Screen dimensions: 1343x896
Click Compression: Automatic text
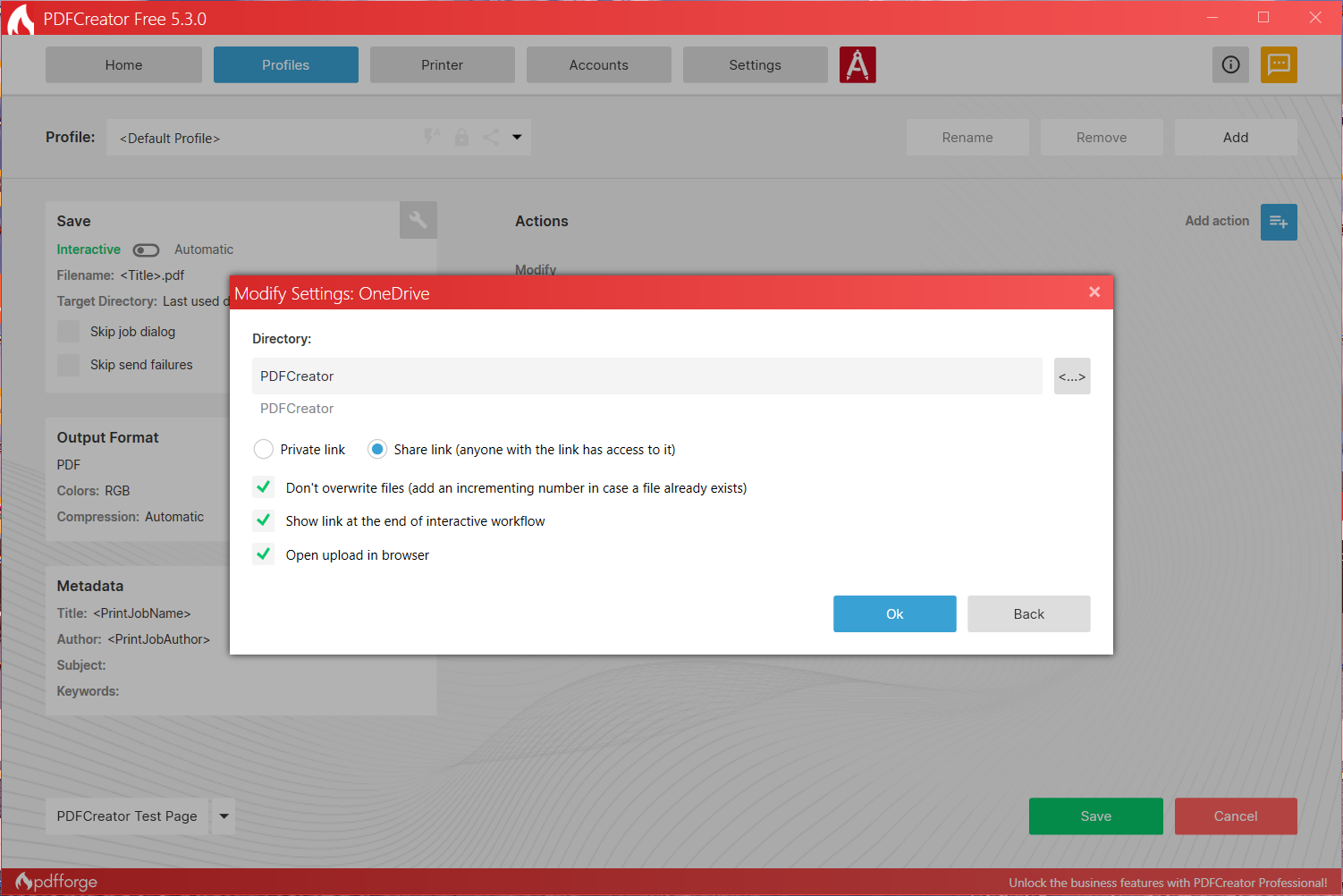click(x=131, y=517)
